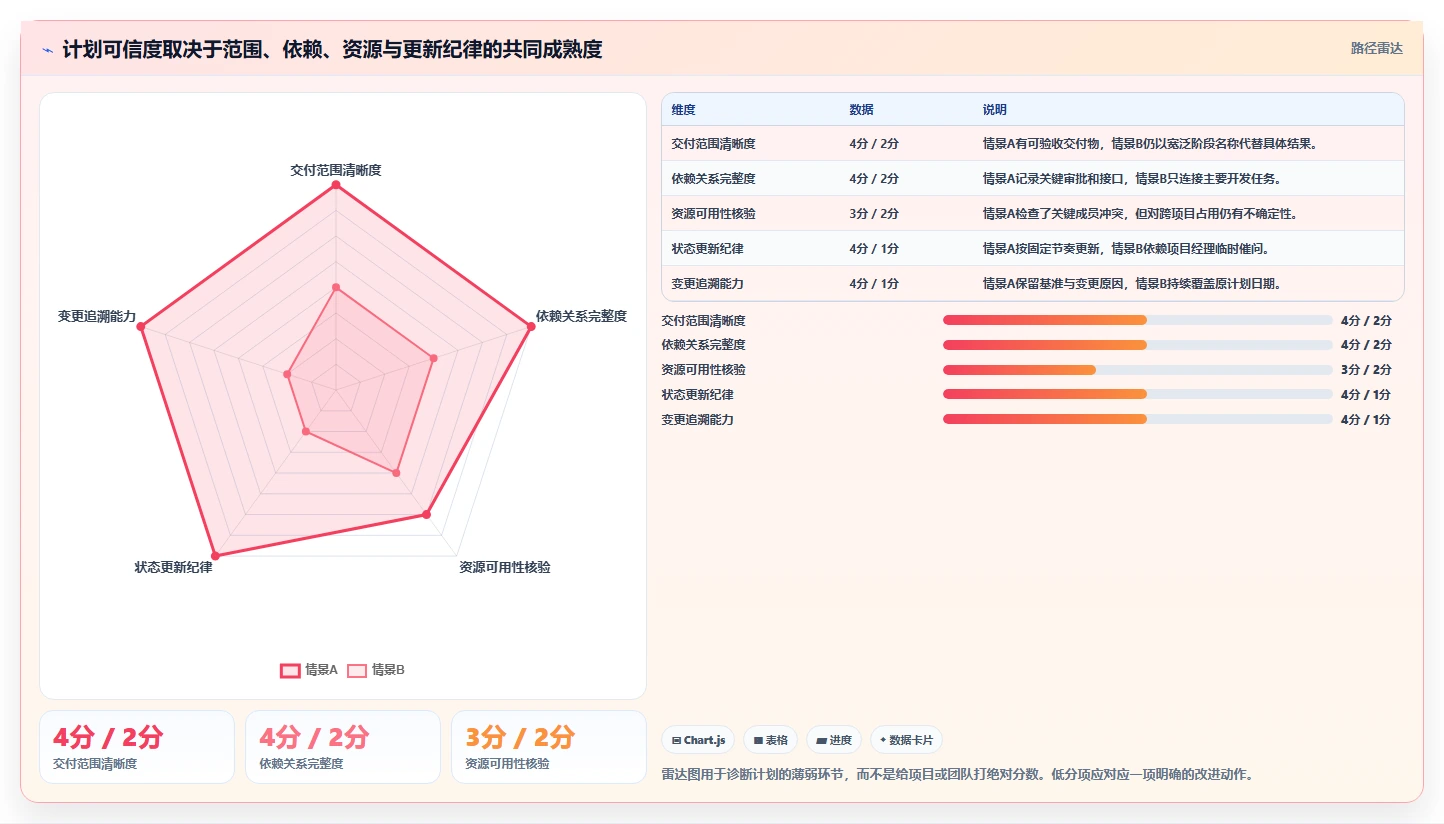Screen dimensions: 1444x824
Task: Click 情景B data point on 变更追溯能力 axis
Action: click(287, 374)
